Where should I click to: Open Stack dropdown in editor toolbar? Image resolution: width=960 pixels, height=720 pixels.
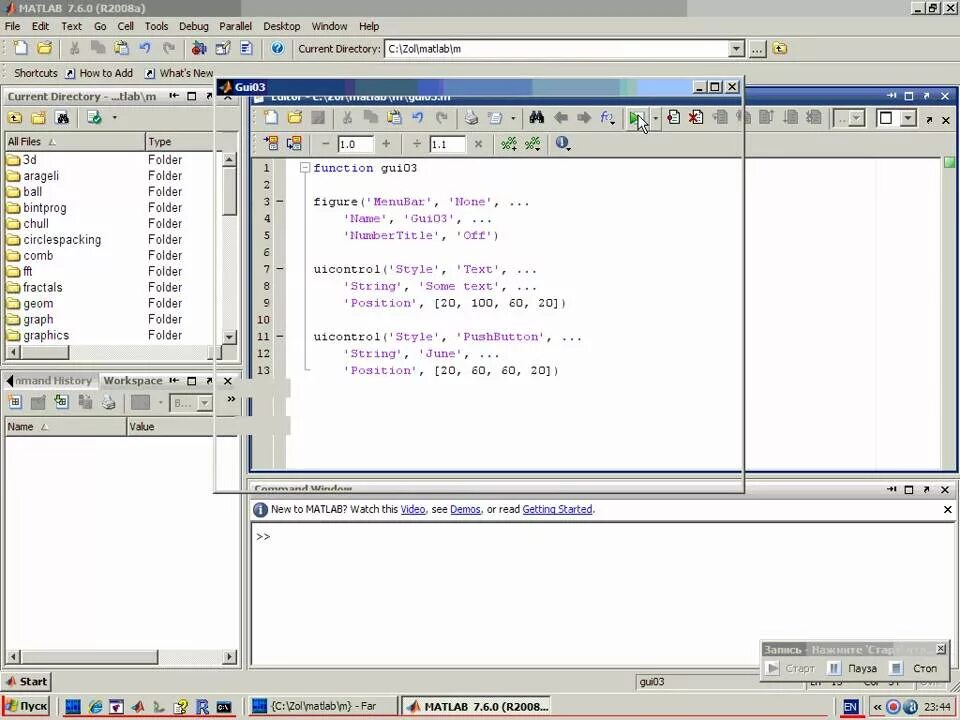849,118
